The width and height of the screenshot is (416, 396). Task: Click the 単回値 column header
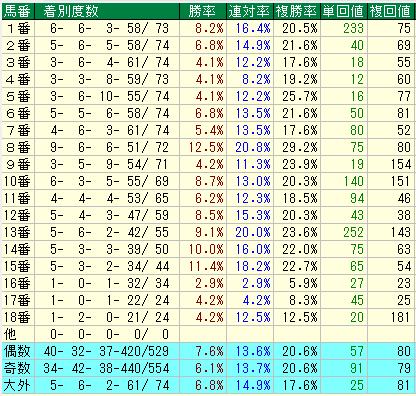[343, 11]
